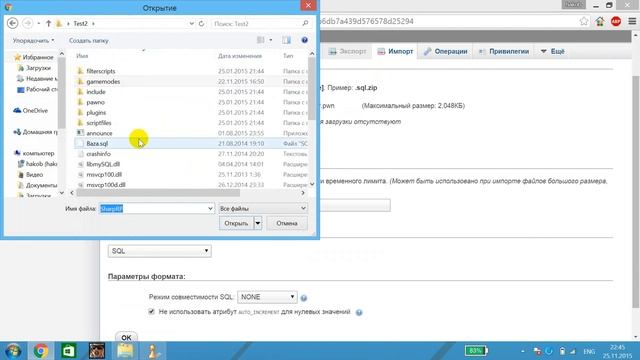Click the Отмена button

click(x=287, y=223)
